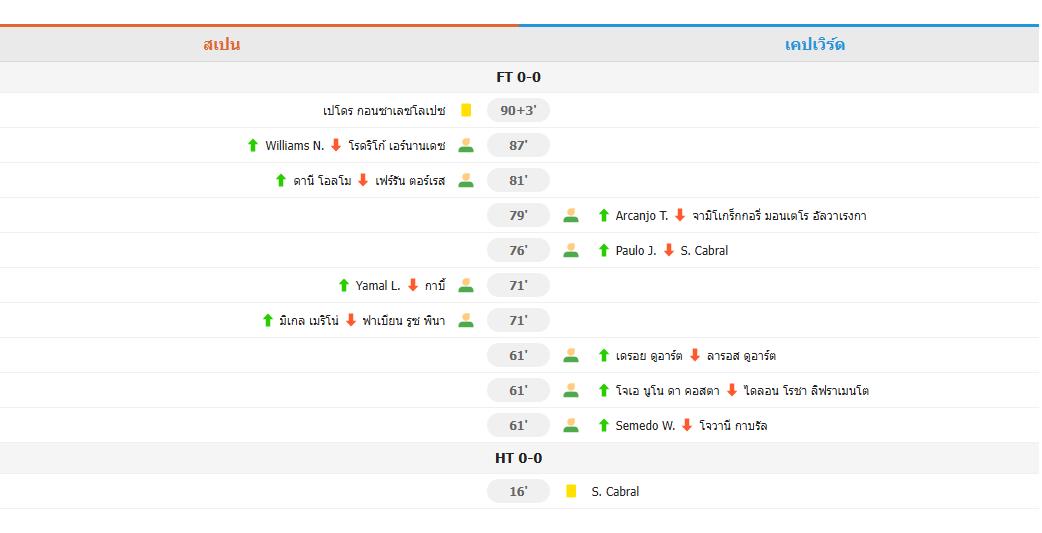The height and width of the screenshot is (533, 1042).
Task: Click the green arrow next to Semedo W.
Action: tap(603, 425)
